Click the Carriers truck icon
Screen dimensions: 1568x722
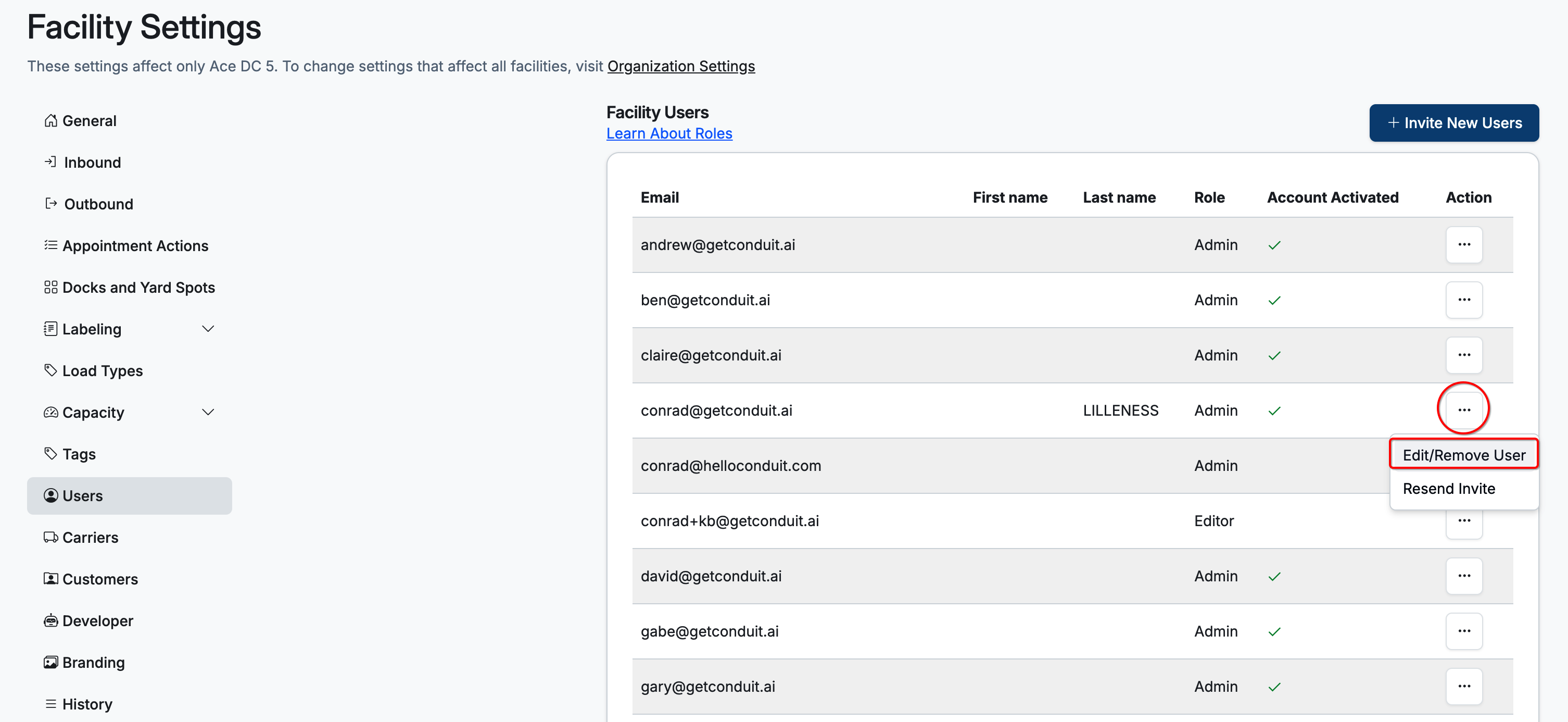[50, 538]
